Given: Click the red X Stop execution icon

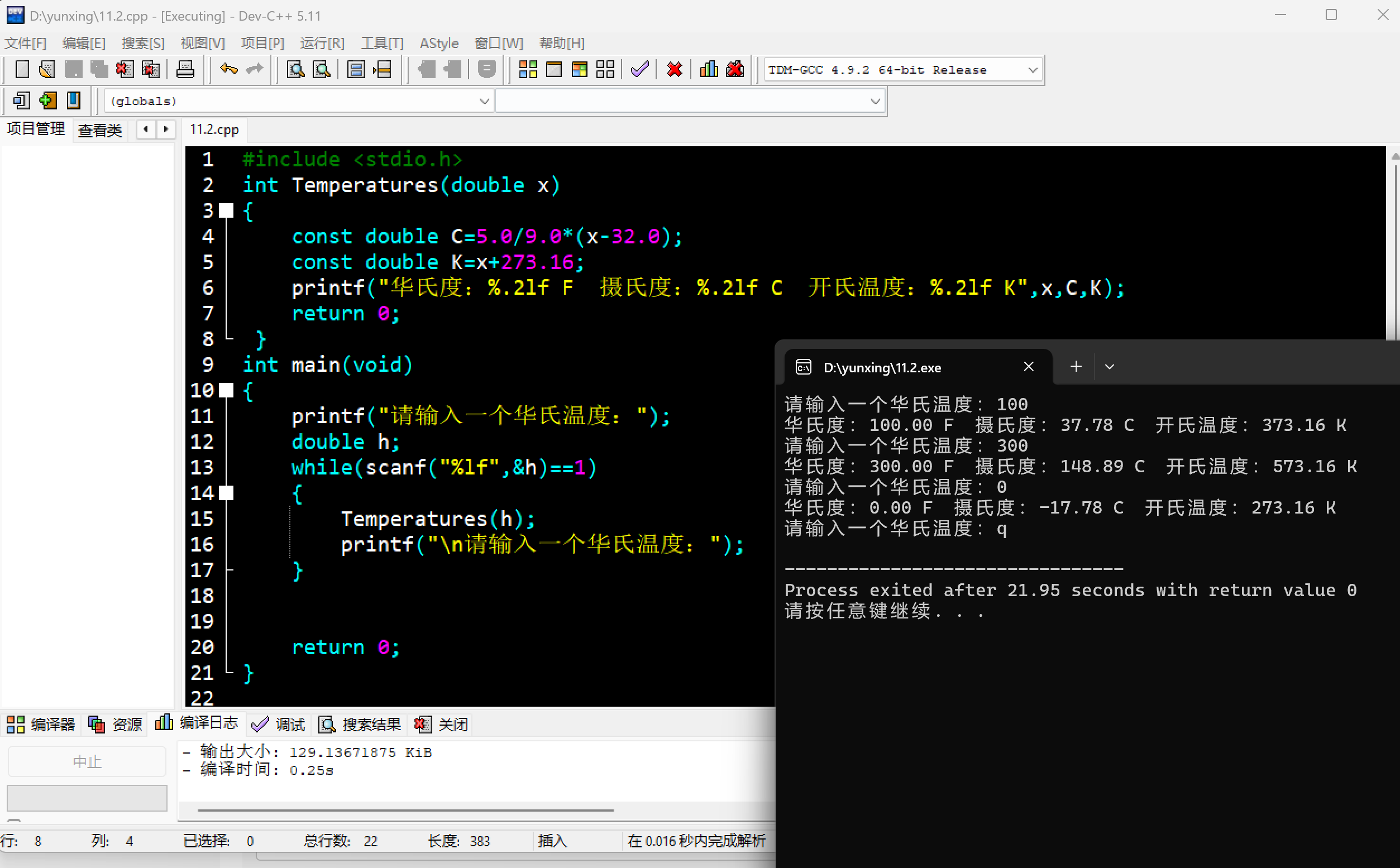Looking at the screenshot, I should pos(674,69).
